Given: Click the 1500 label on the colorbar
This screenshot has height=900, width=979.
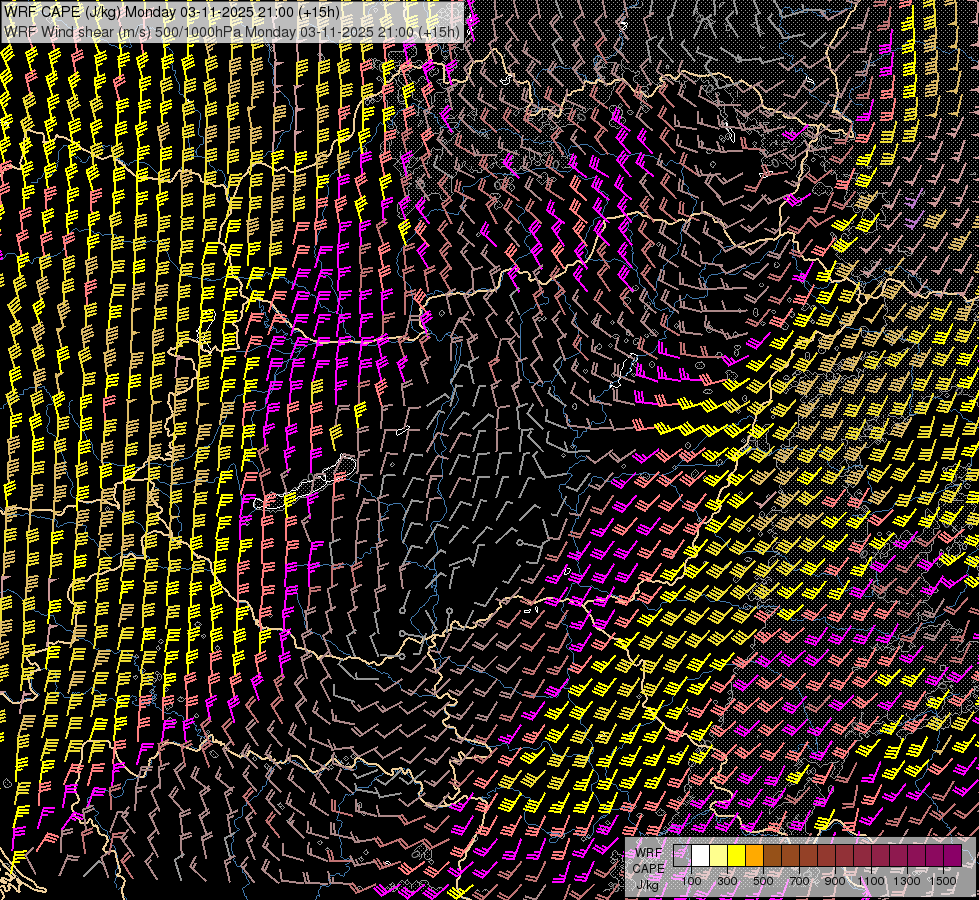Looking at the screenshot, I should point(943,880).
